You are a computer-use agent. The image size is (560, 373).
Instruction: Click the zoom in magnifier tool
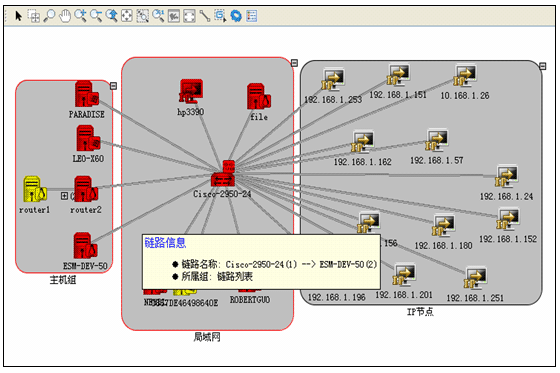pos(80,16)
